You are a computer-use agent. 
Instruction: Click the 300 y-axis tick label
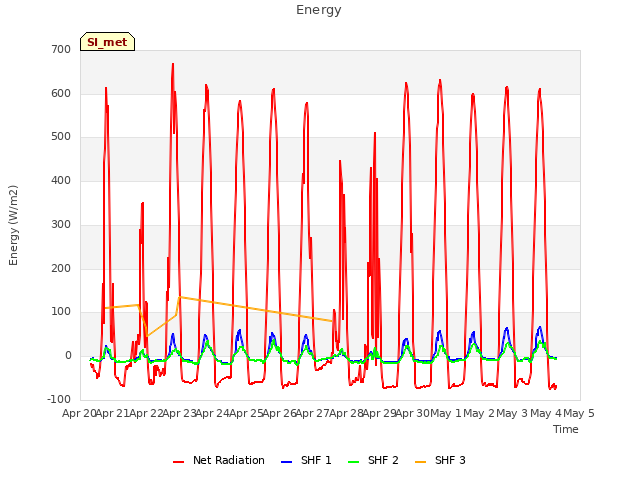[61, 224]
